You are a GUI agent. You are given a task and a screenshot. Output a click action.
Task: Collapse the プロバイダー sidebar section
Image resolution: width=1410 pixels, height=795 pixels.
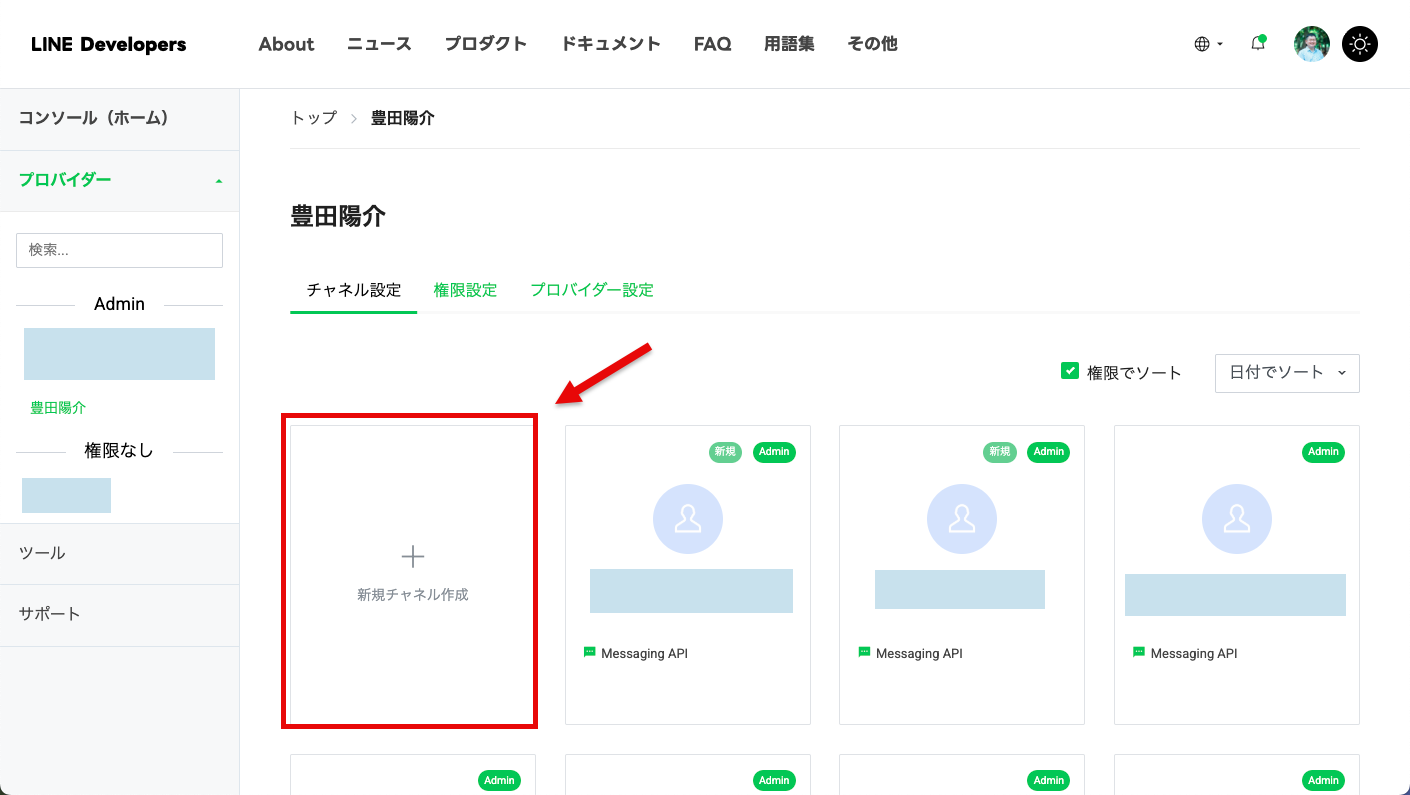point(119,180)
